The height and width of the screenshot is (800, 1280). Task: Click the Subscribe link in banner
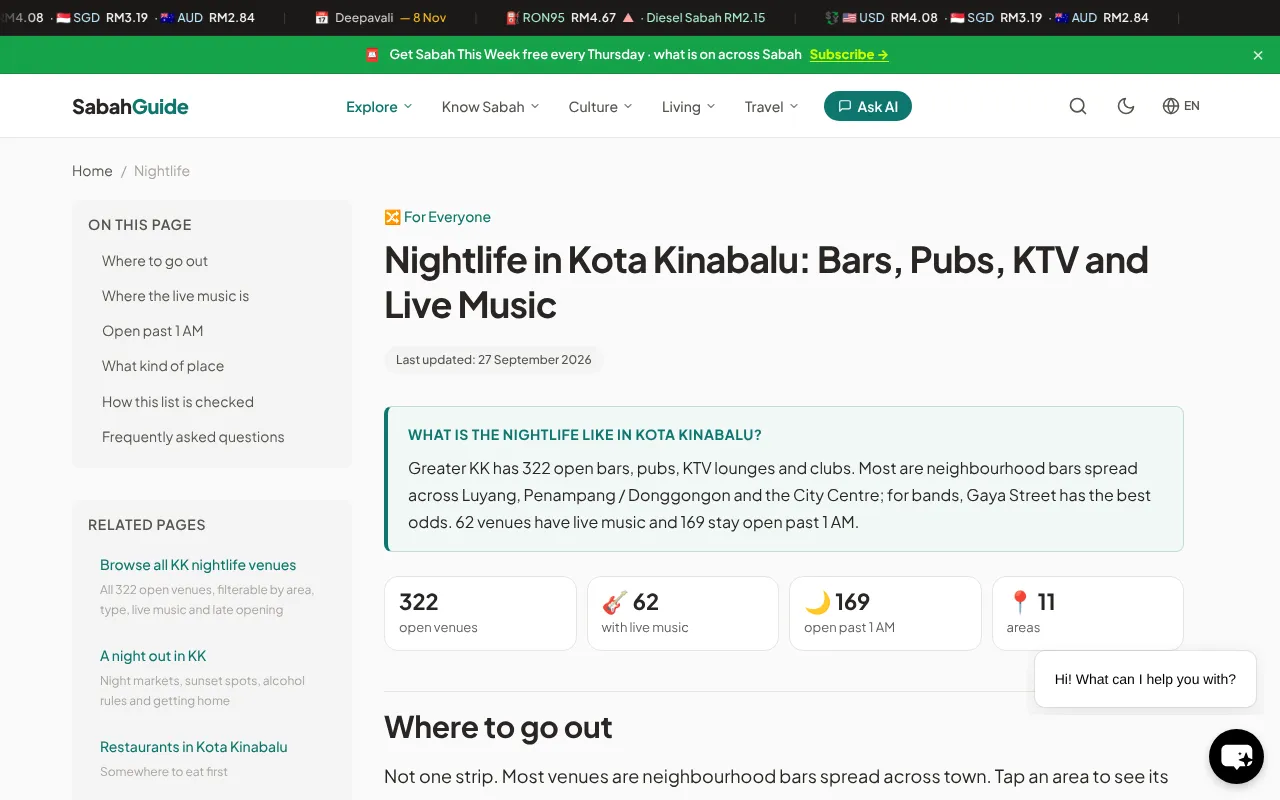click(x=849, y=55)
